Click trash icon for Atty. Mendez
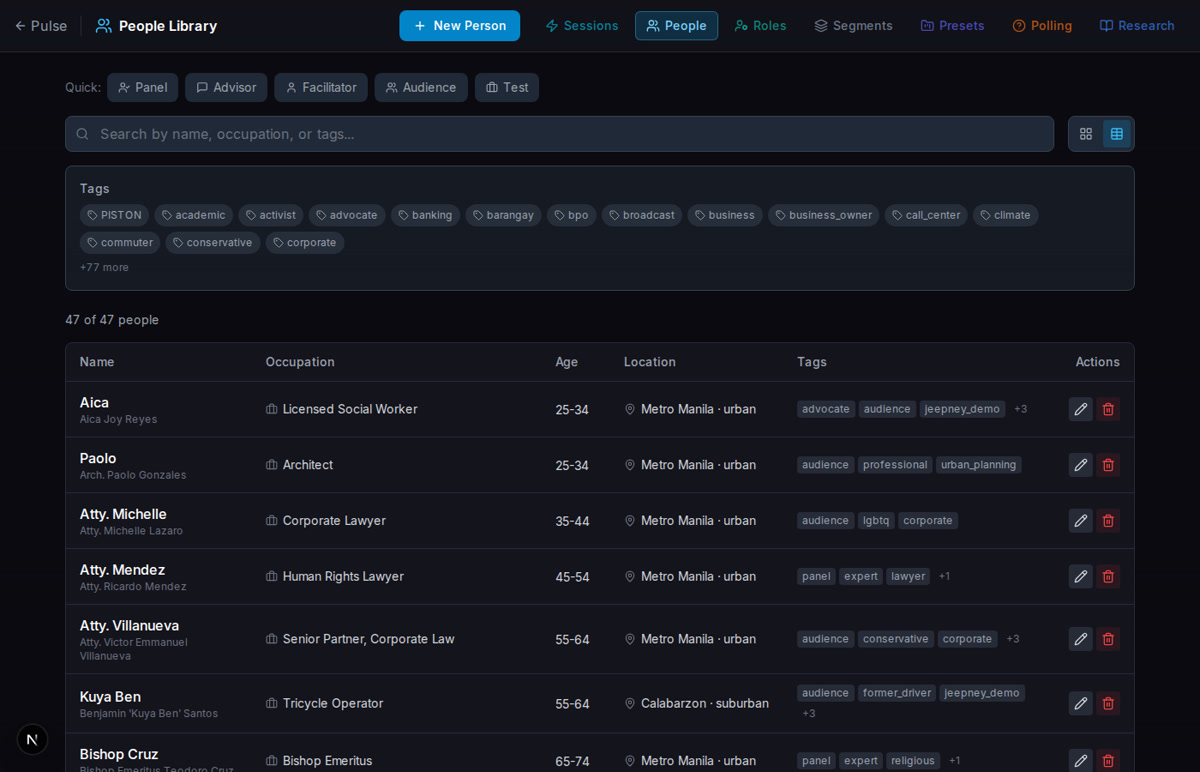 click(x=1107, y=577)
